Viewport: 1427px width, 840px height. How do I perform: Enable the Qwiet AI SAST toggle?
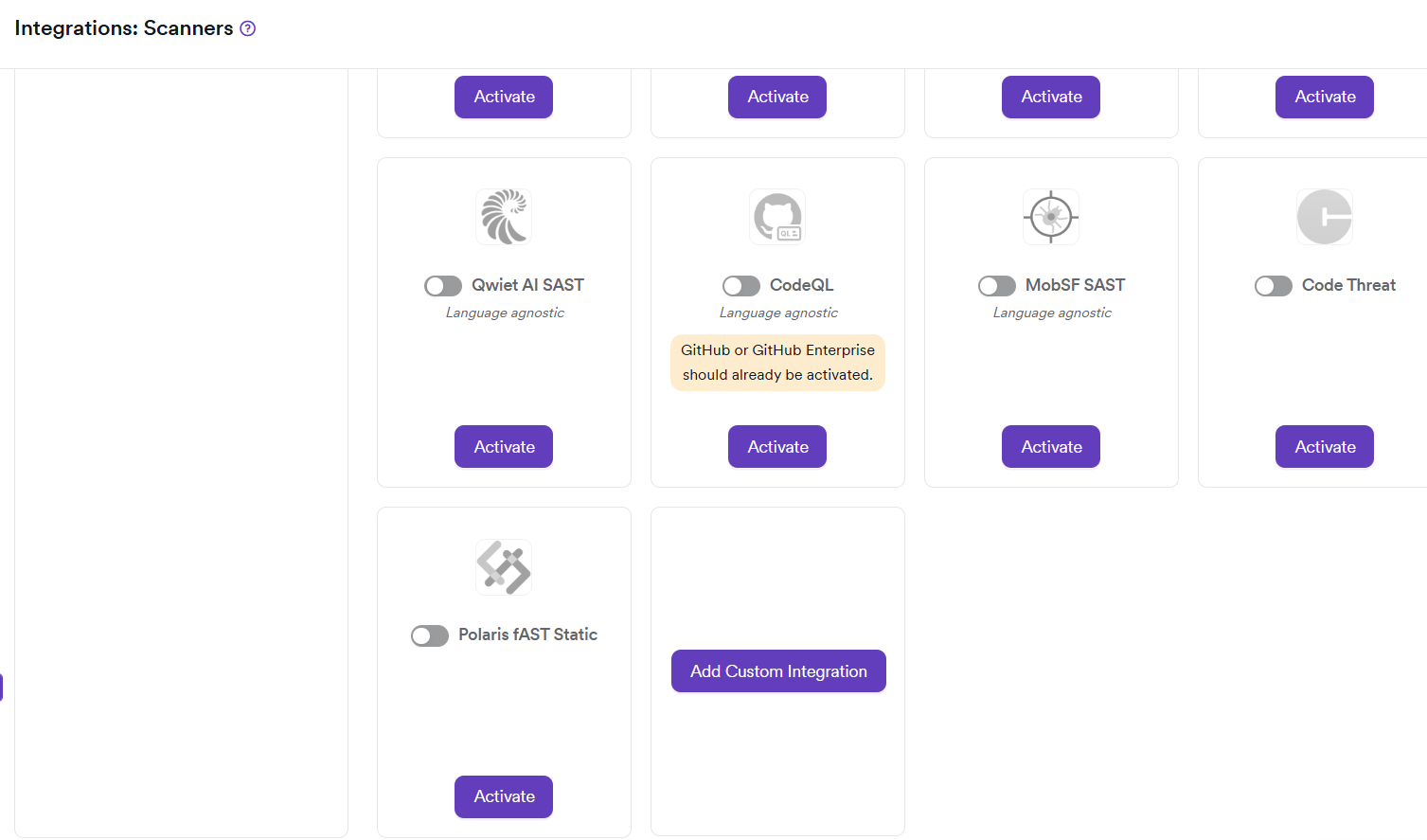[442, 285]
